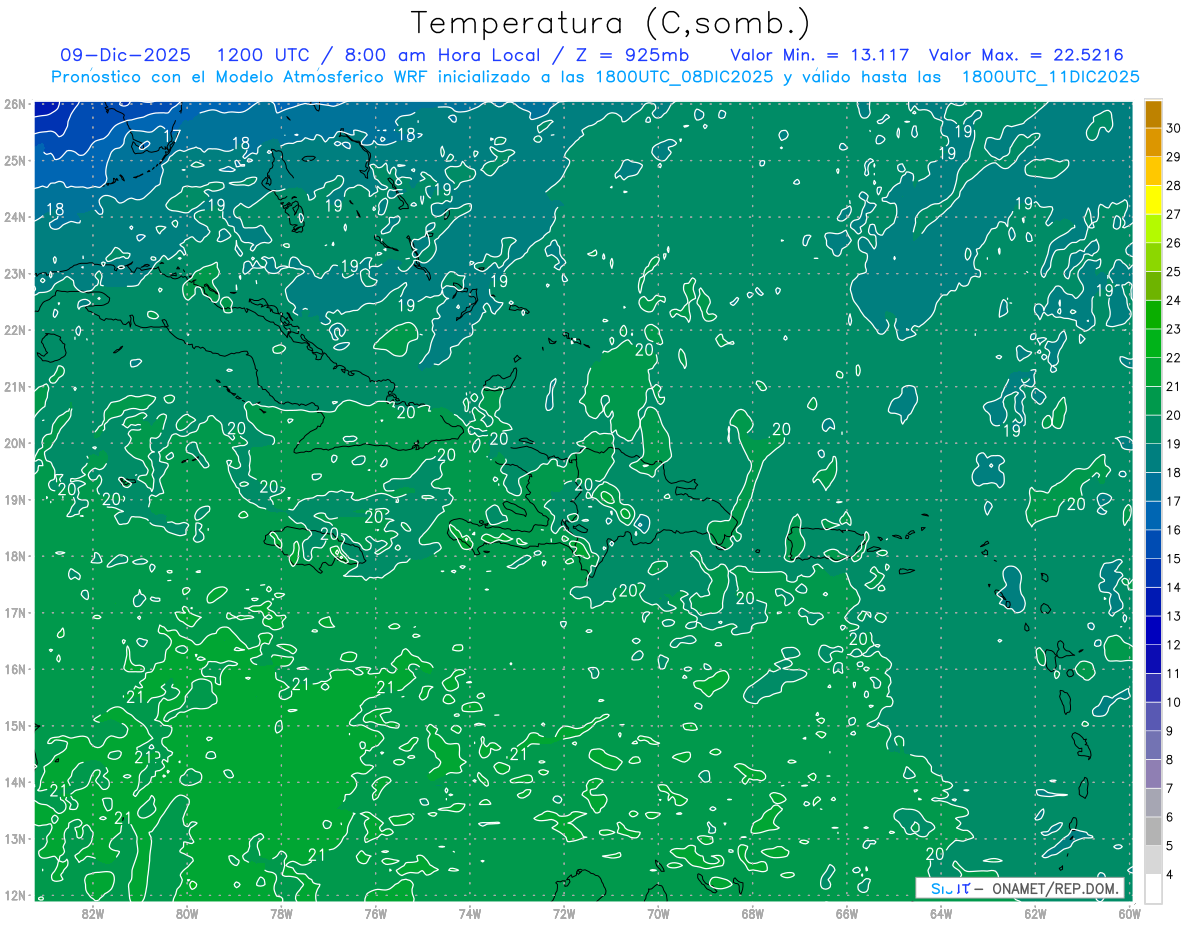Image resolution: width=1200 pixels, height=927 pixels.
Task: Click the color bar value 12
Action: (1173, 645)
